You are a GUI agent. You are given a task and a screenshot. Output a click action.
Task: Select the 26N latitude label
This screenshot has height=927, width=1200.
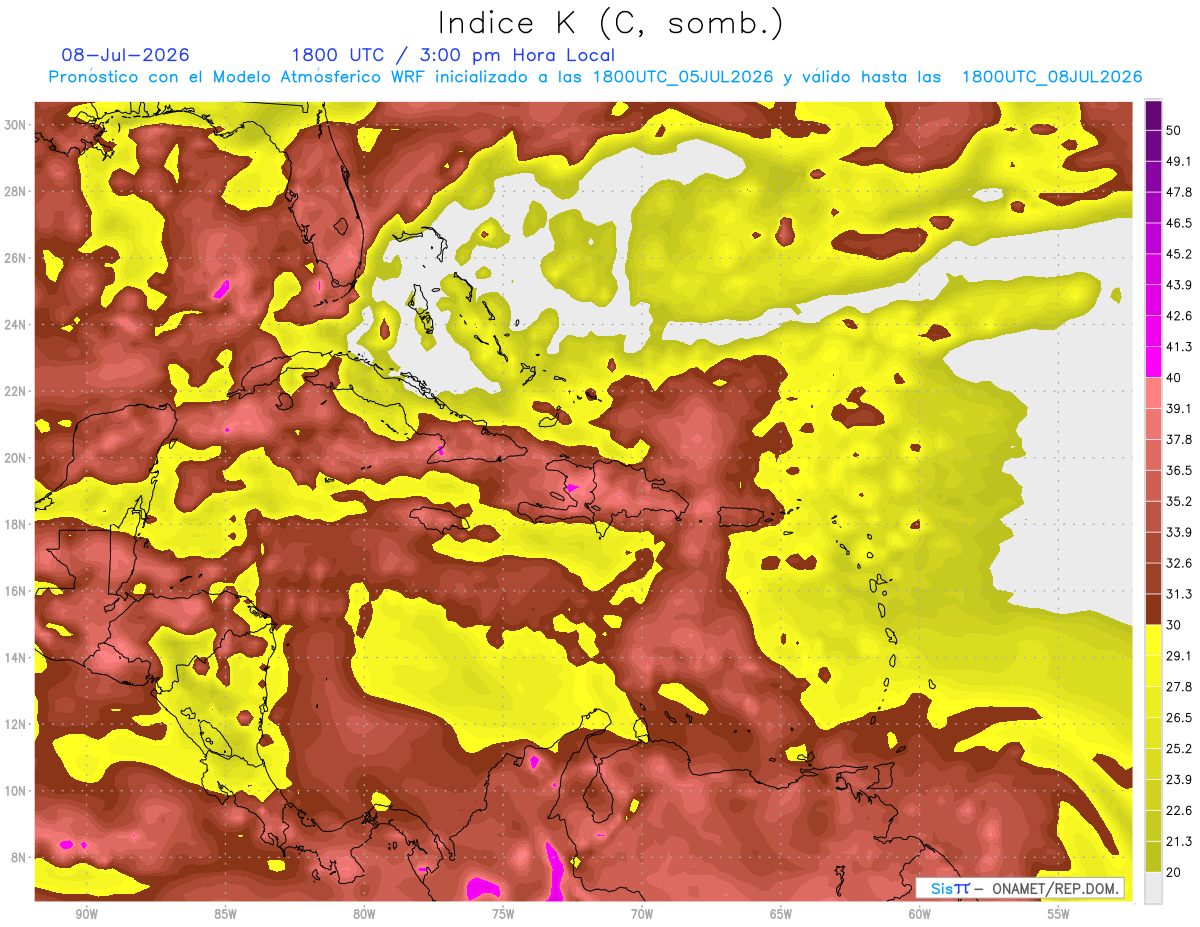point(16,258)
